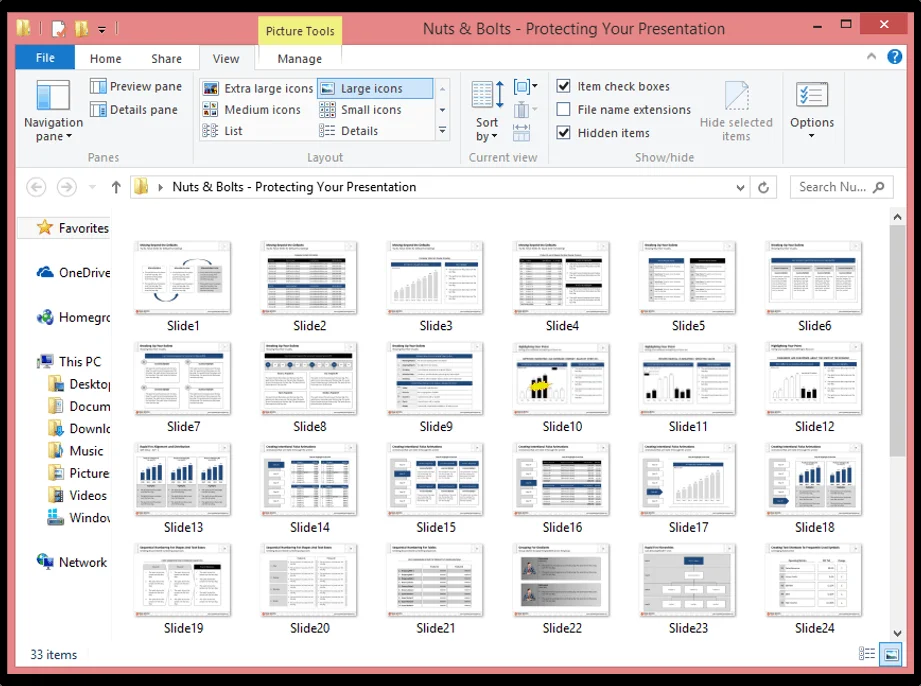This screenshot has height=686, width=921.
Task: Switch to the Home ribbon tab
Action: coord(106,59)
